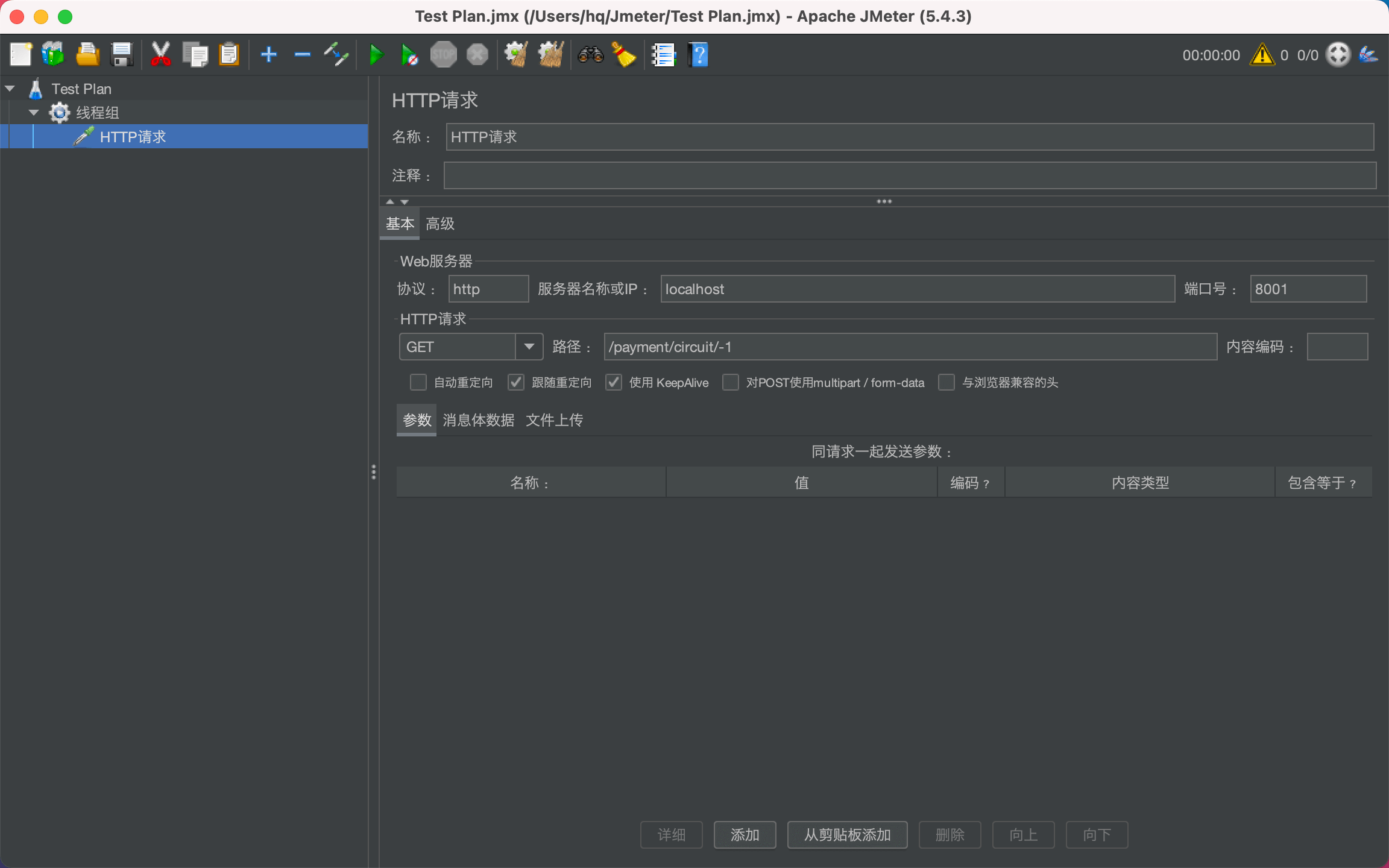The width and height of the screenshot is (1389, 868).
Task: Click the 从剪贴板添加 button
Action: coord(847,834)
